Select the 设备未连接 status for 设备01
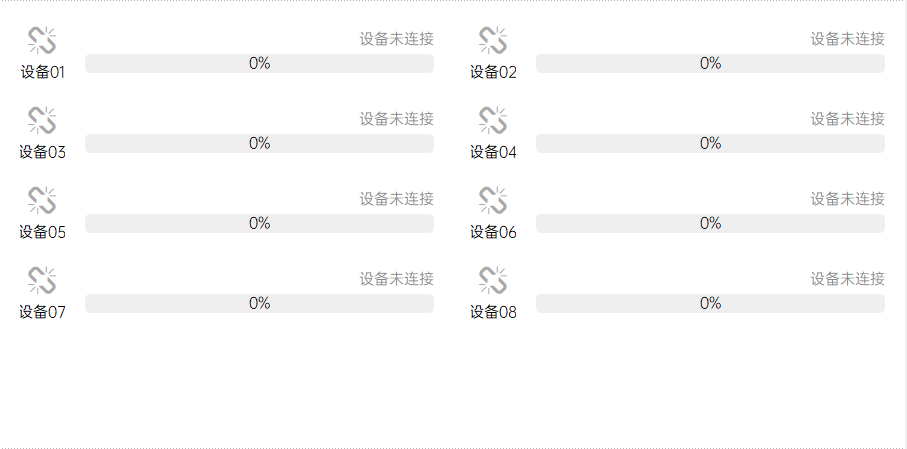This screenshot has height=449, width=907. [396, 39]
